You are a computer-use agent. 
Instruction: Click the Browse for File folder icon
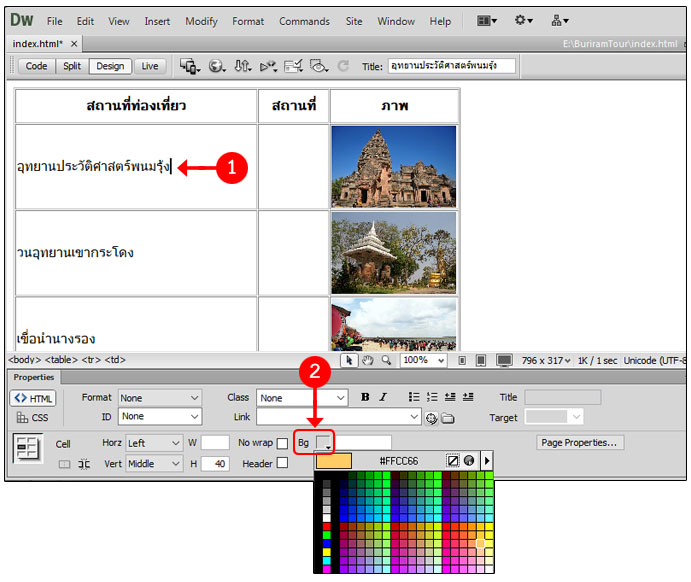click(448, 417)
